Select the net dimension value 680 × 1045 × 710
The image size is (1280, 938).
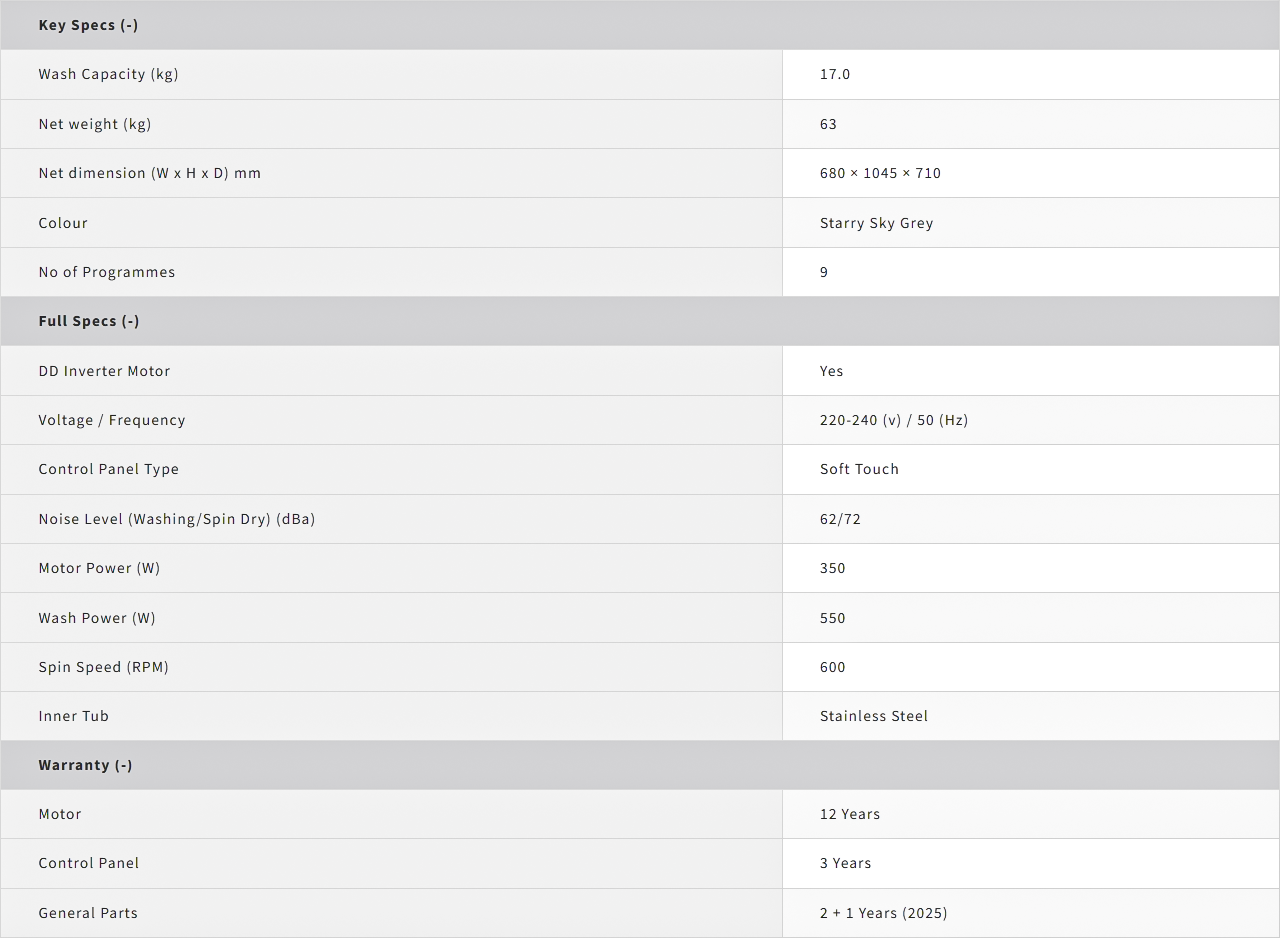click(x=880, y=173)
